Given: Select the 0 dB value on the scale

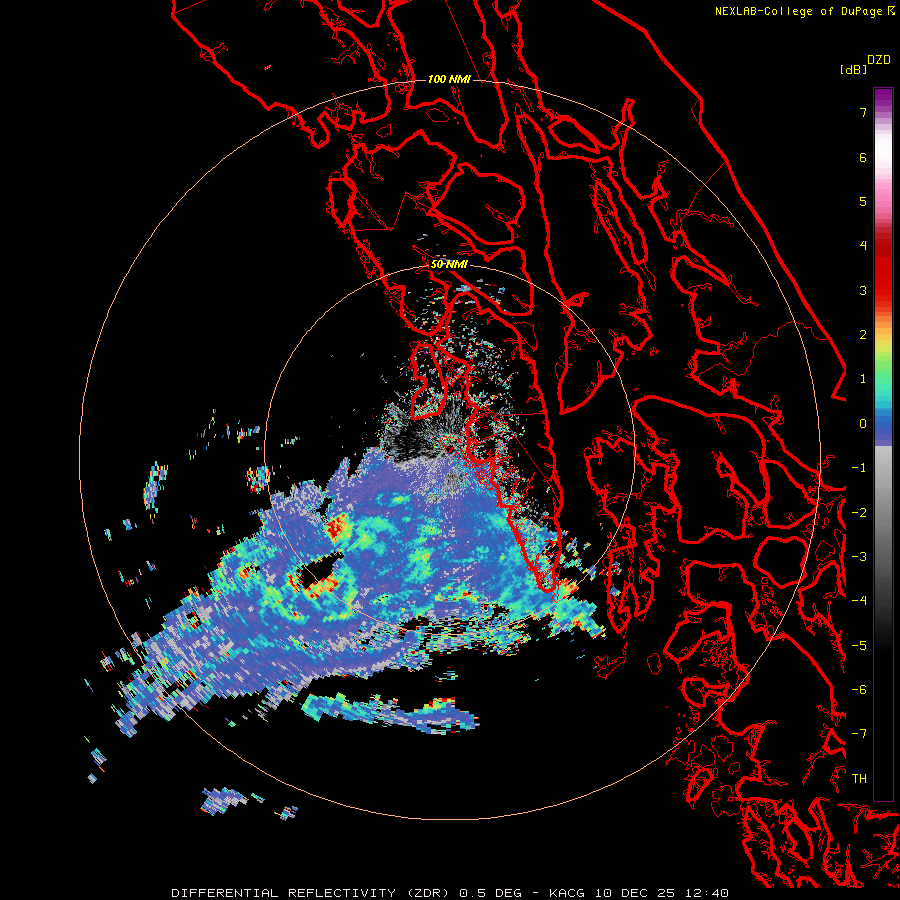Looking at the screenshot, I should (863, 424).
